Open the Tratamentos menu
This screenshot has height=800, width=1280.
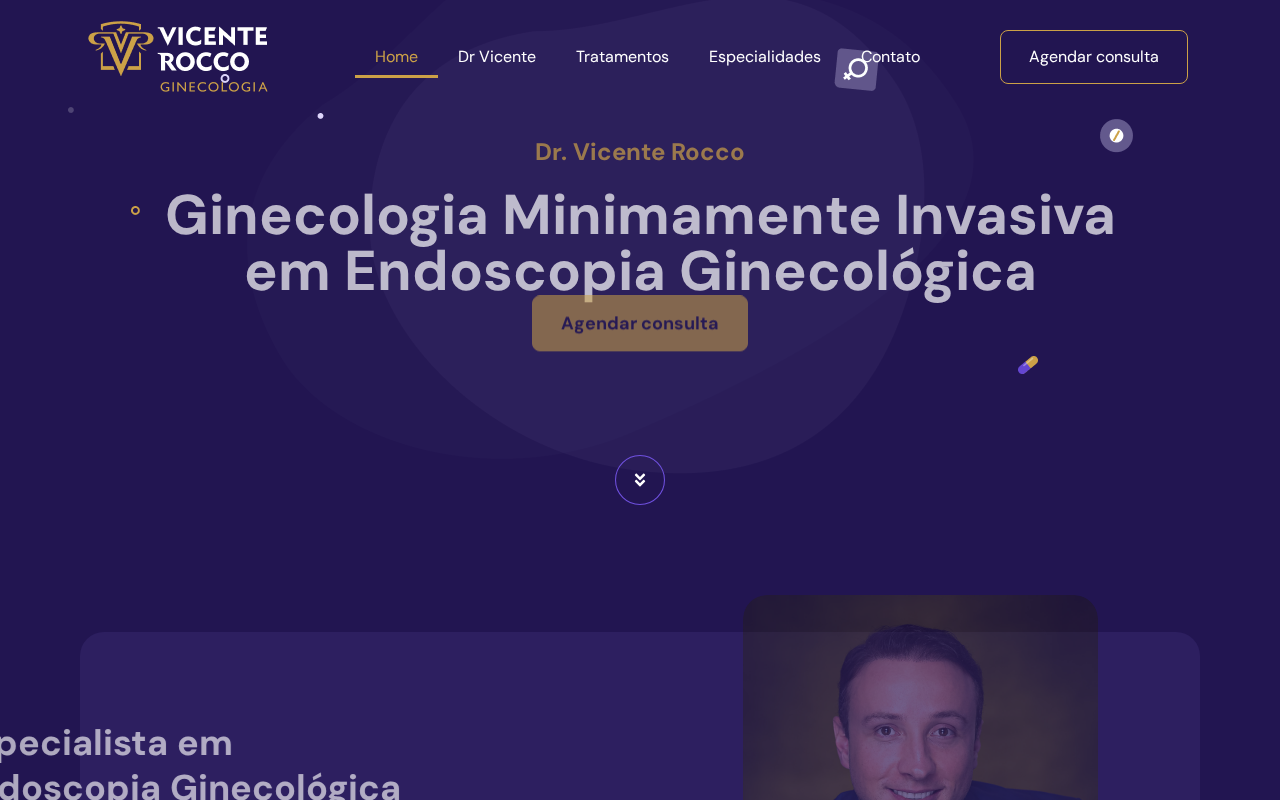[x=622, y=57]
